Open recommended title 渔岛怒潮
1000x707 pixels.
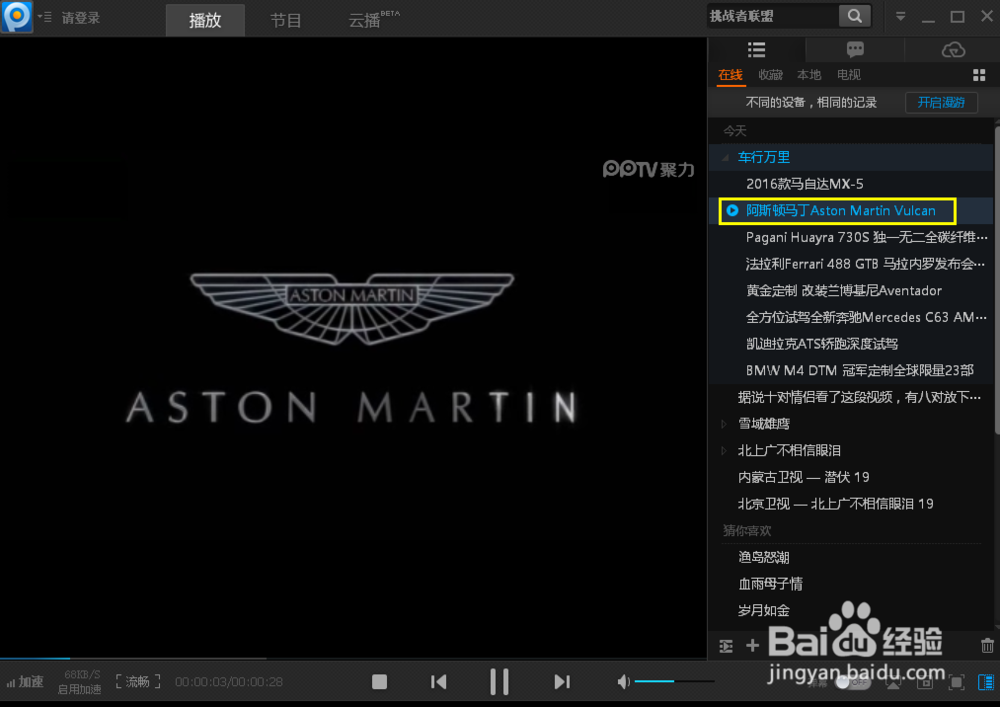pos(763,557)
